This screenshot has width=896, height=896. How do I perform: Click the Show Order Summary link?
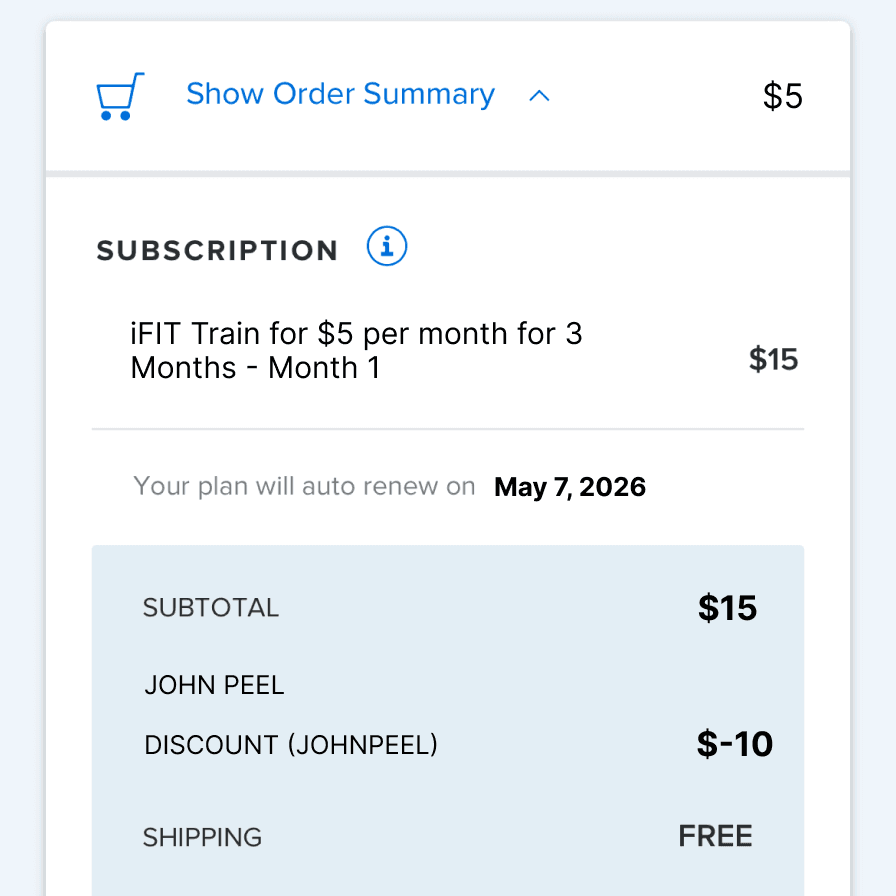coord(340,94)
